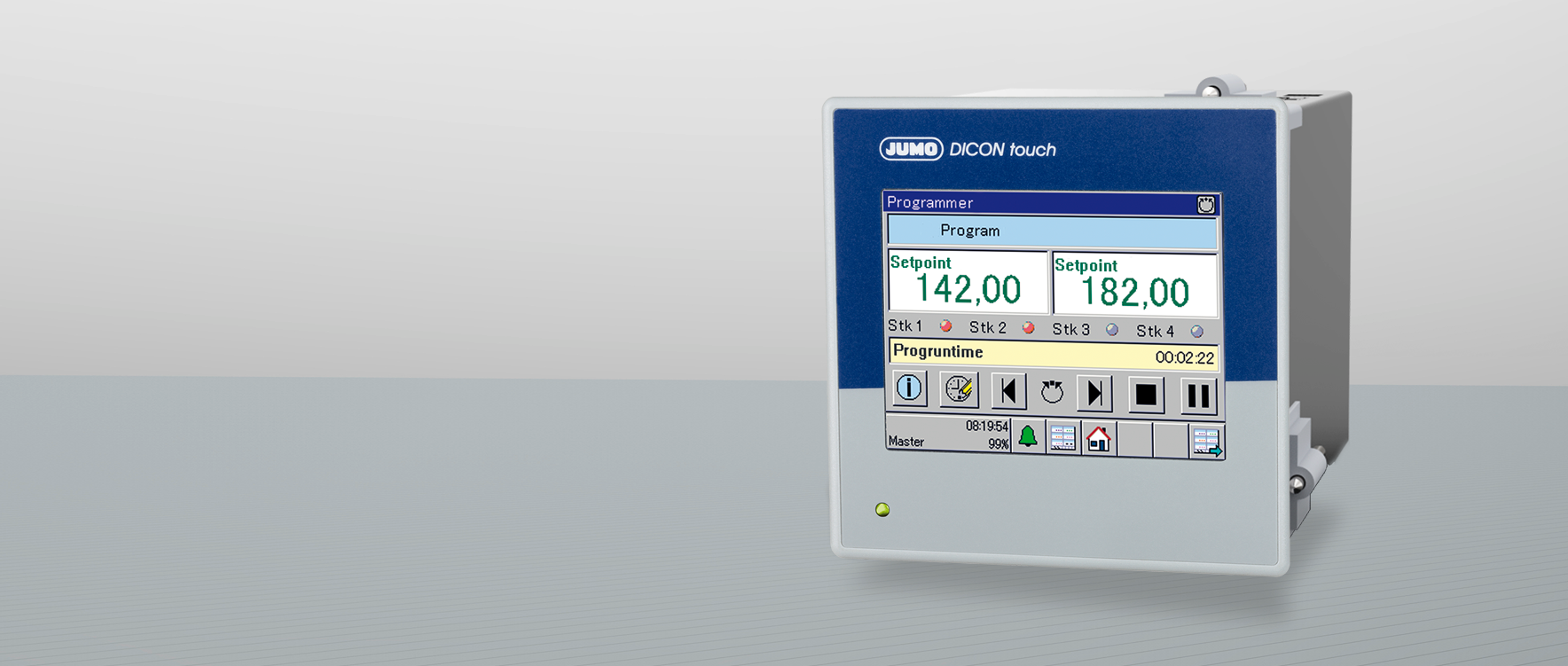The width and height of the screenshot is (1568, 666).
Task: Toggle the Stk 2 control contact indicator
Action: (x=1028, y=328)
